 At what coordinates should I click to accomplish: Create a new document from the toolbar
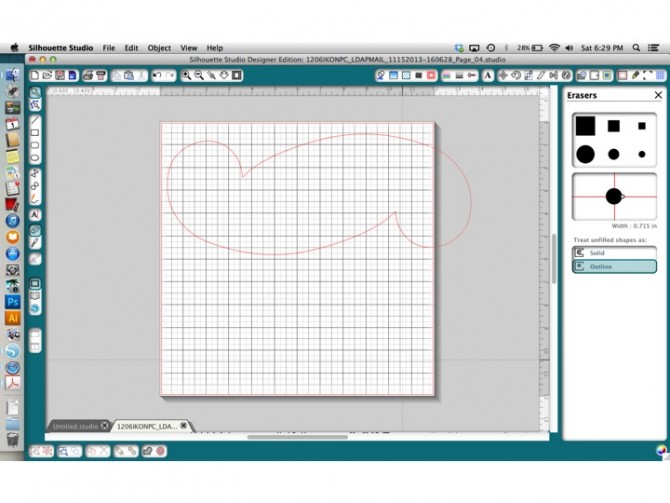click(35, 76)
